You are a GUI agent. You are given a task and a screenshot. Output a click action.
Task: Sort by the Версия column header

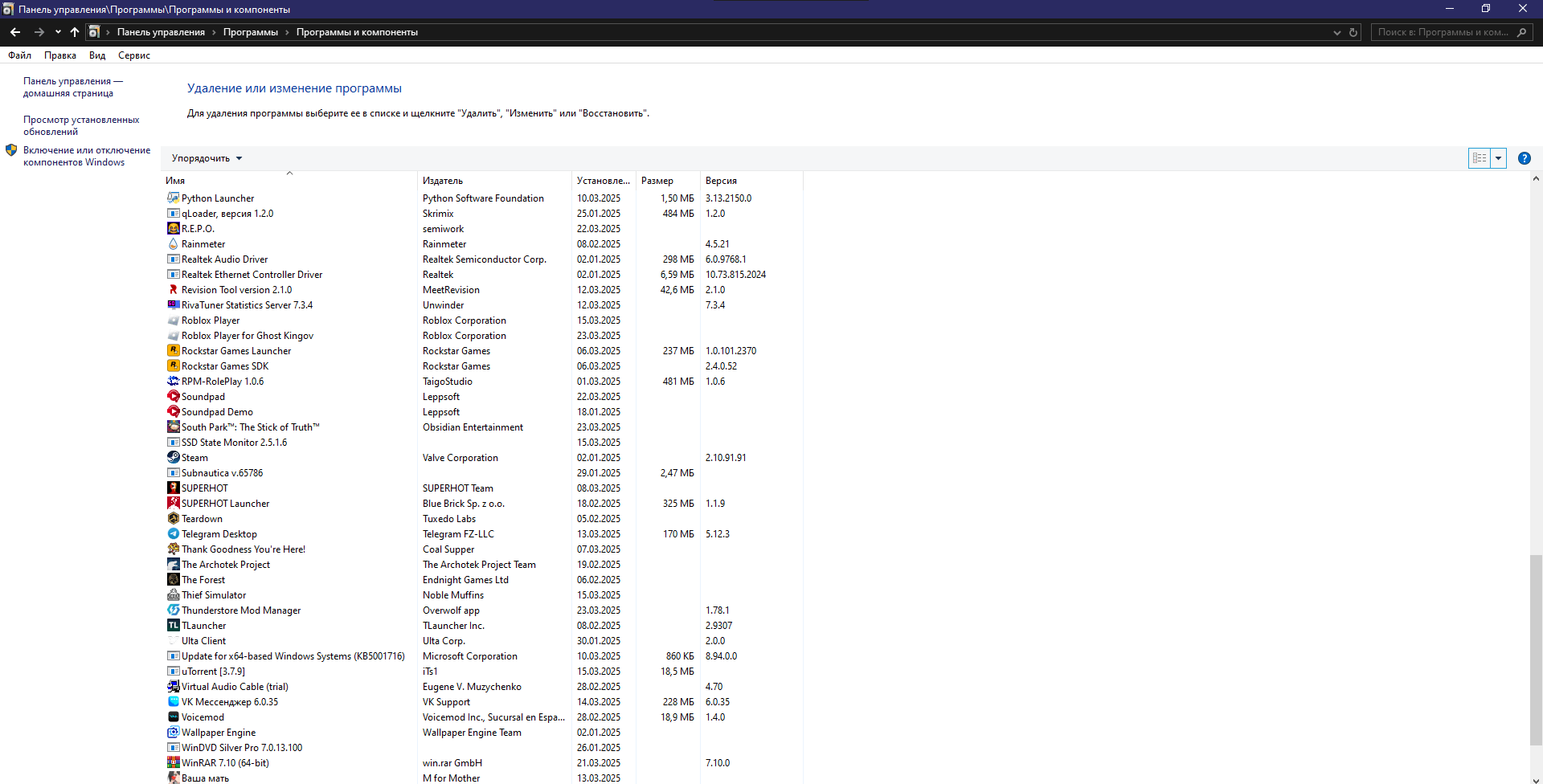[751, 181]
